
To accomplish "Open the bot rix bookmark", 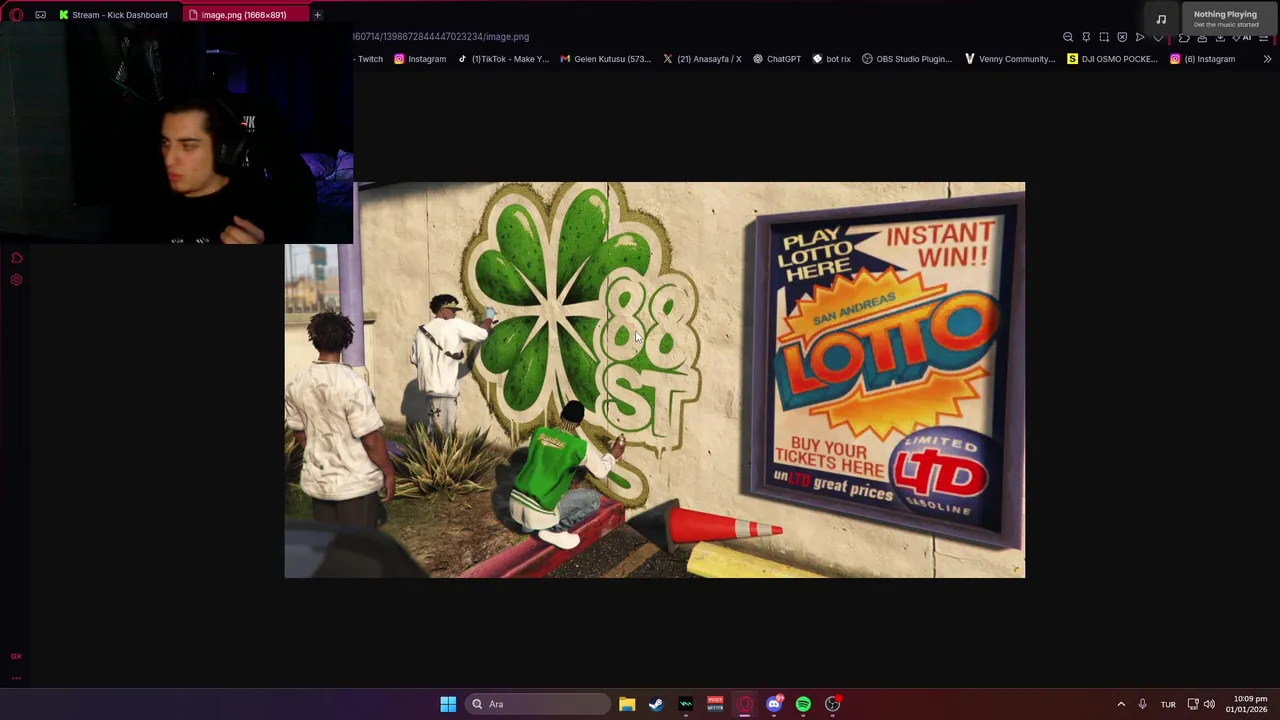I will point(831,59).
